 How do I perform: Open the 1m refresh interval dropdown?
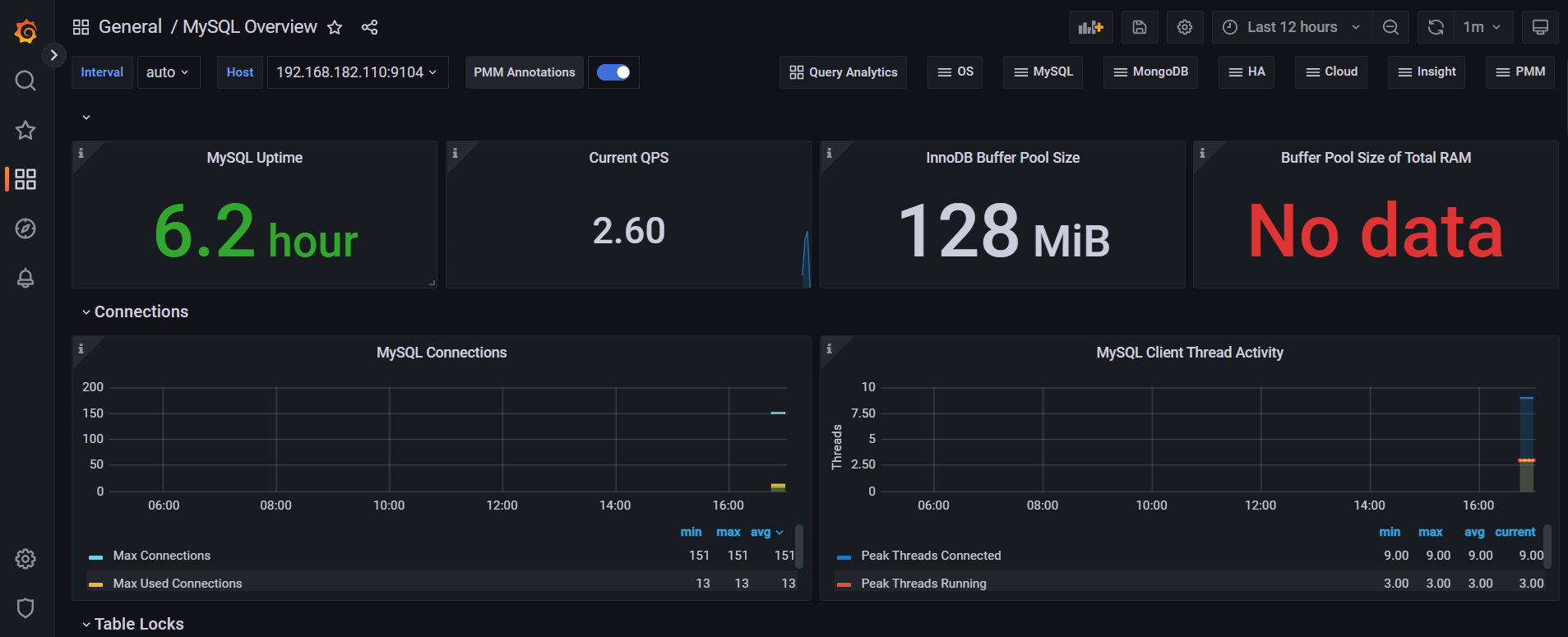pyautogui.click(x=1482, y=27)
